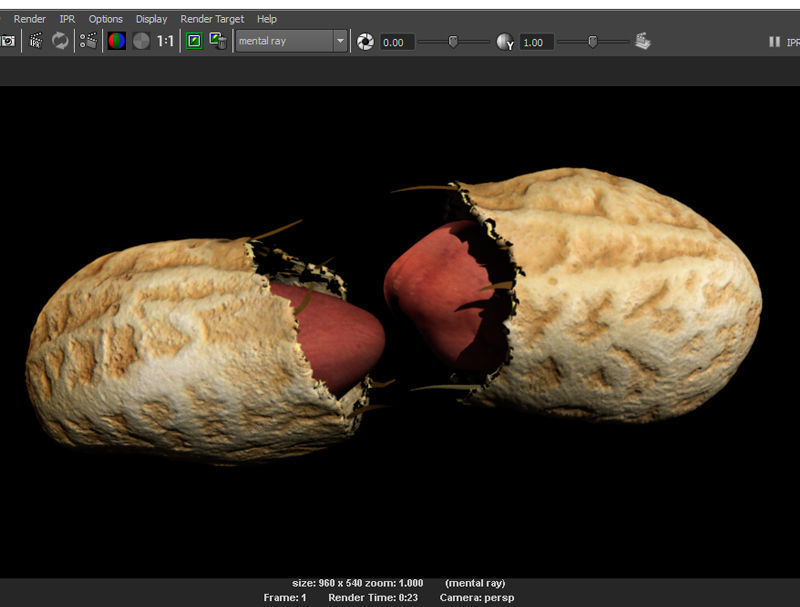Click the gamma sphere icon

point(505,41)
